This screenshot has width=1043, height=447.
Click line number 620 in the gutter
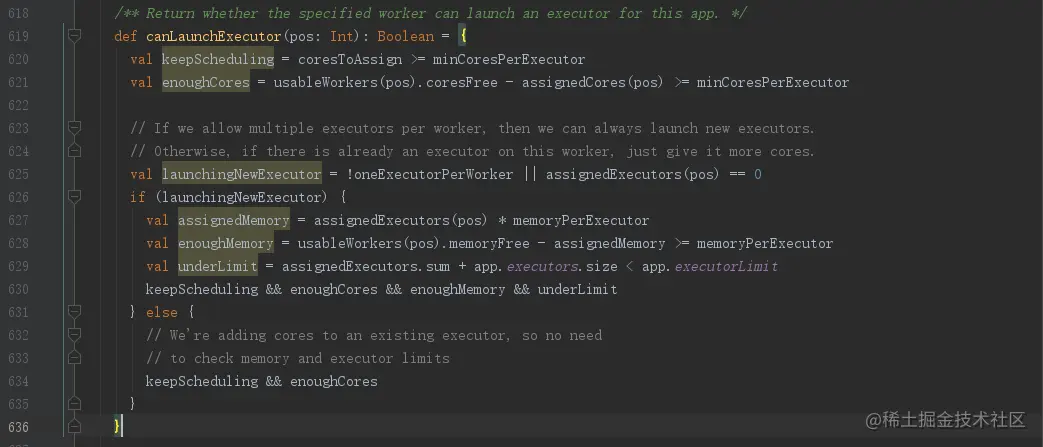18,59
